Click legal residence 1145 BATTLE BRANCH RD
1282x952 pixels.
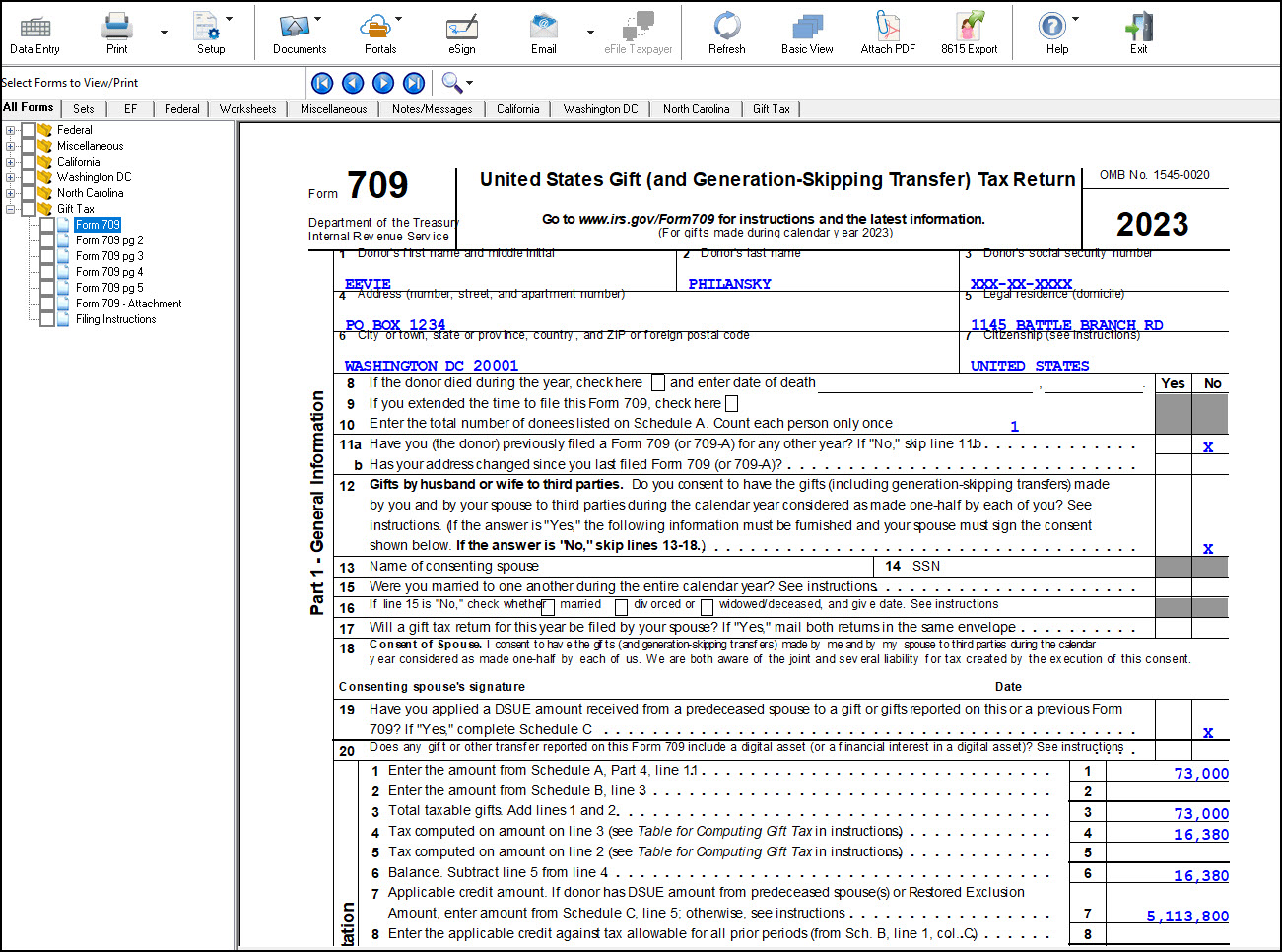[1066, 325]
